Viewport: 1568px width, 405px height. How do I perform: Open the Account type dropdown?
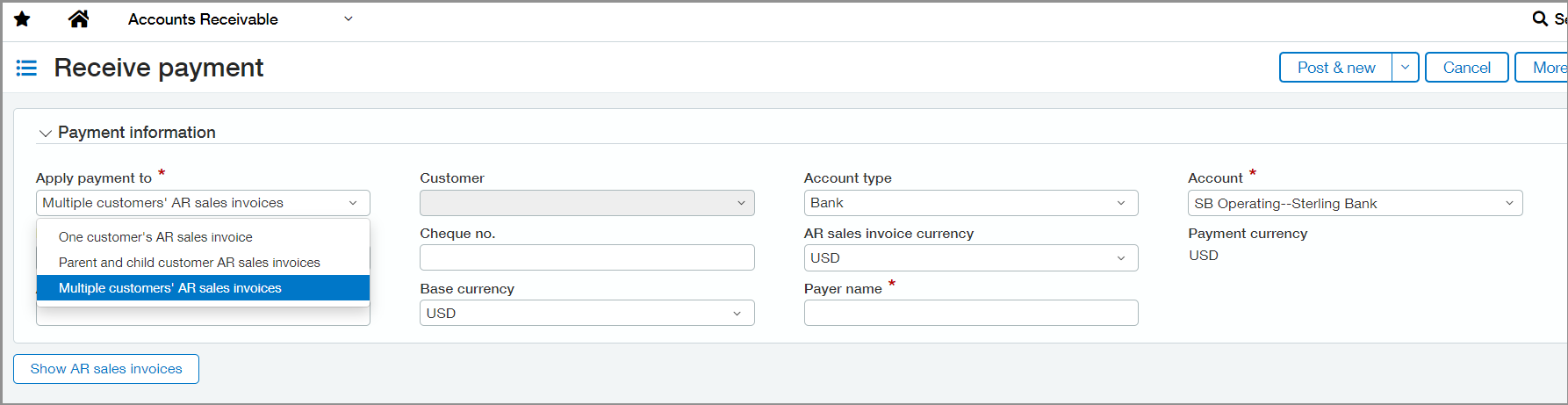click(x=970, y=203)
